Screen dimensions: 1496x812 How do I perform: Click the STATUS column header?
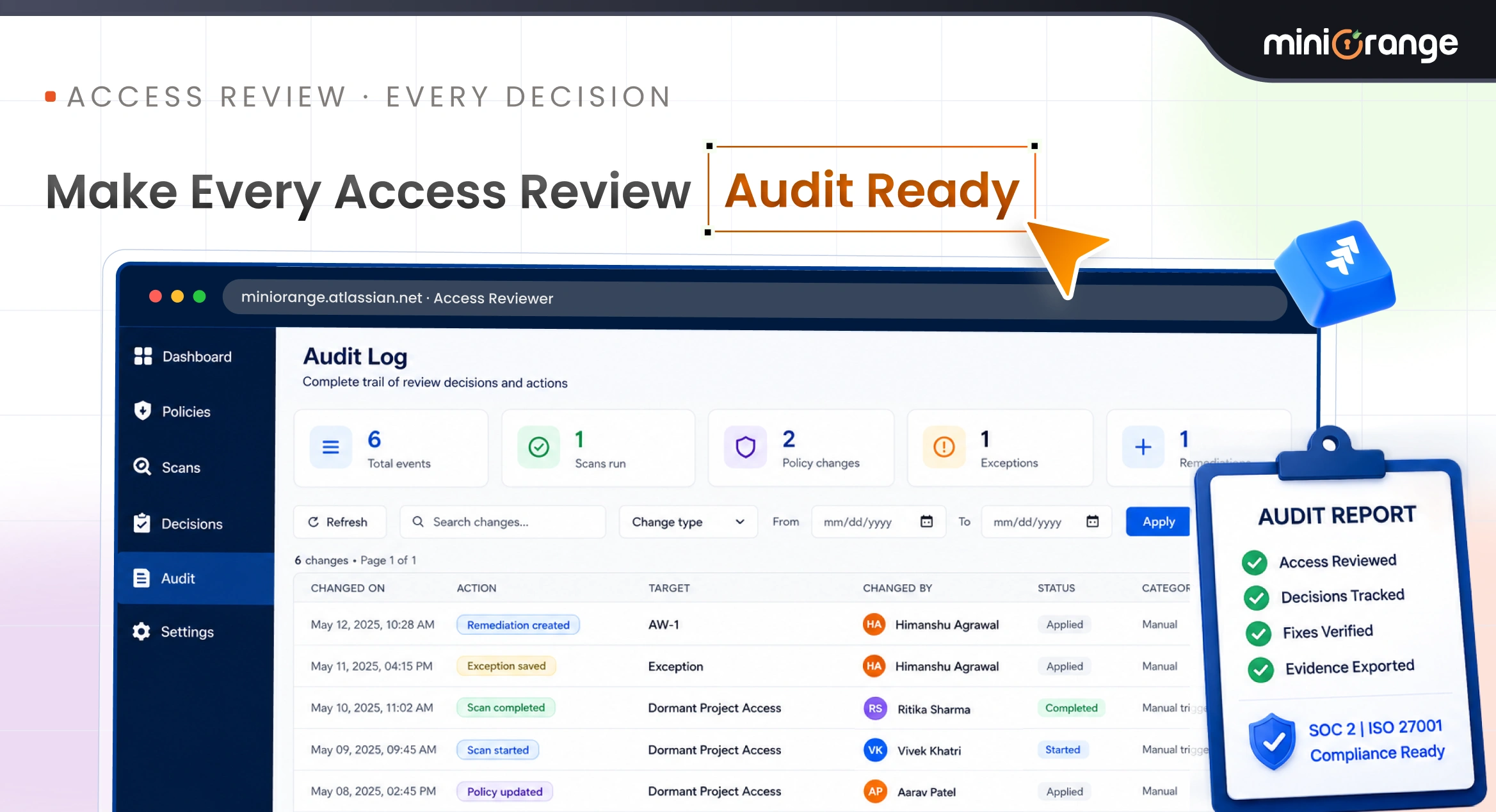point(1056,588)
